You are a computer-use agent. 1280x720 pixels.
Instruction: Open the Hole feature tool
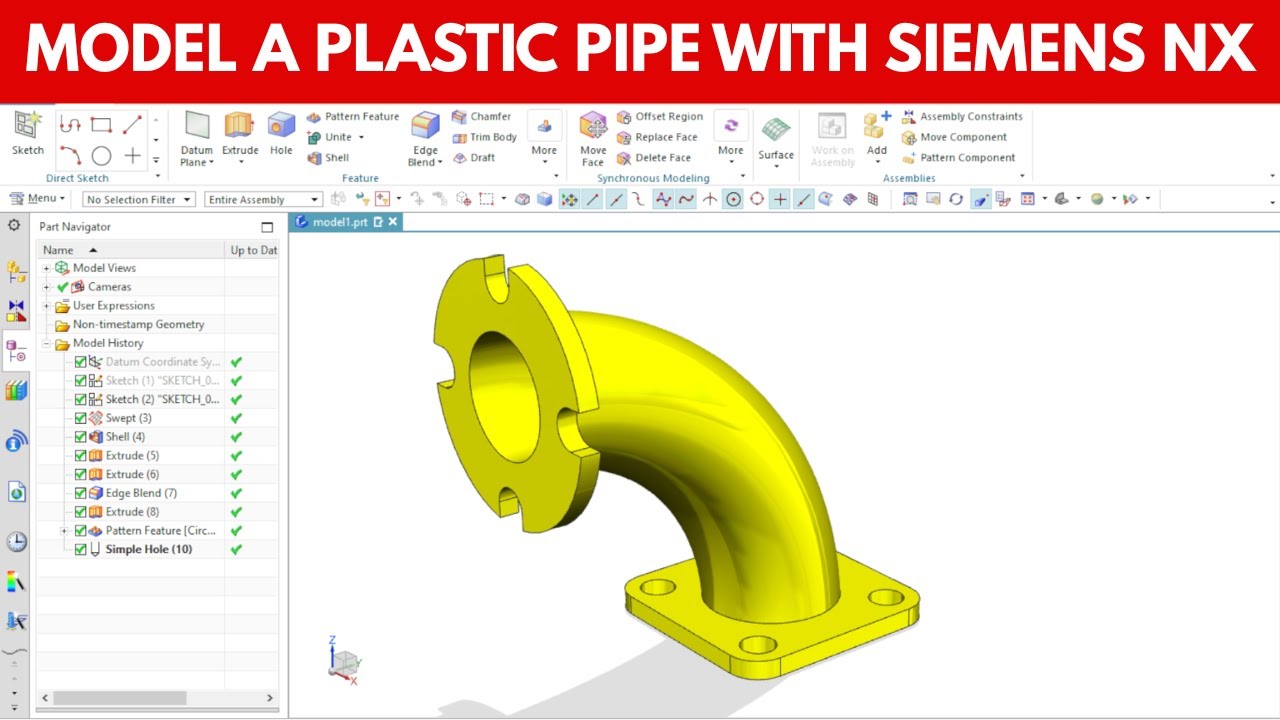pyautogui.click(x=282, y=133)
